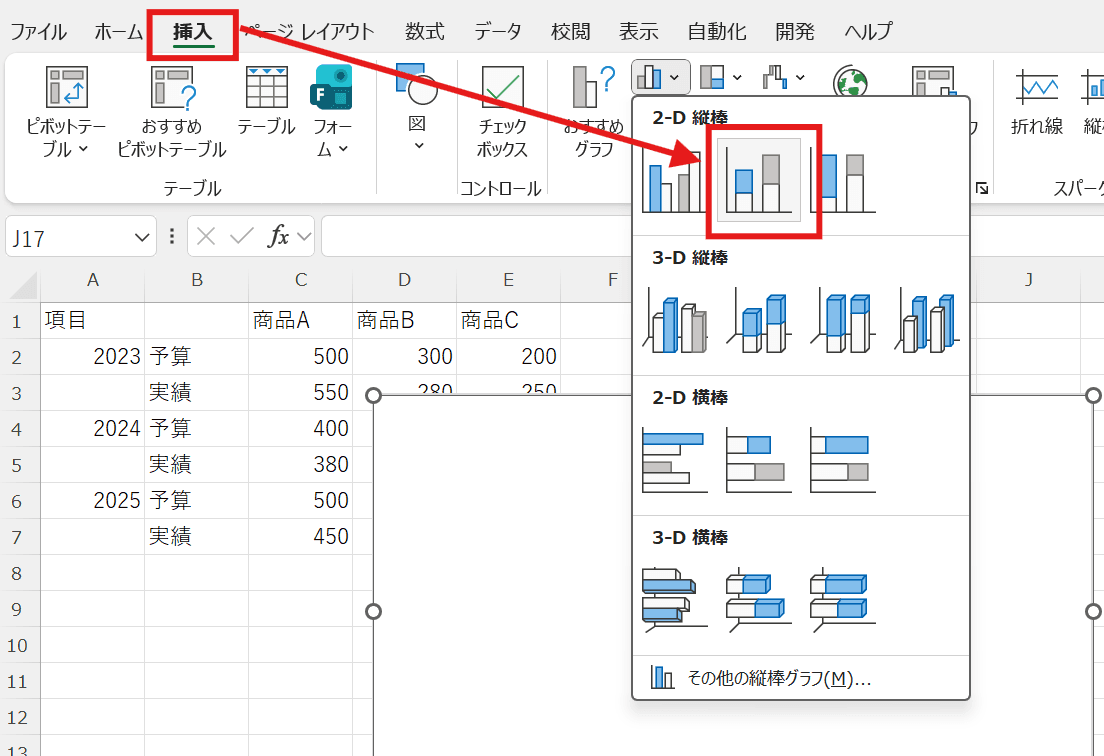The height and width of the screenshot is (756, 1104).
Task: Click the 折れ線 sparkline icon
Action: pos(1036,100)
